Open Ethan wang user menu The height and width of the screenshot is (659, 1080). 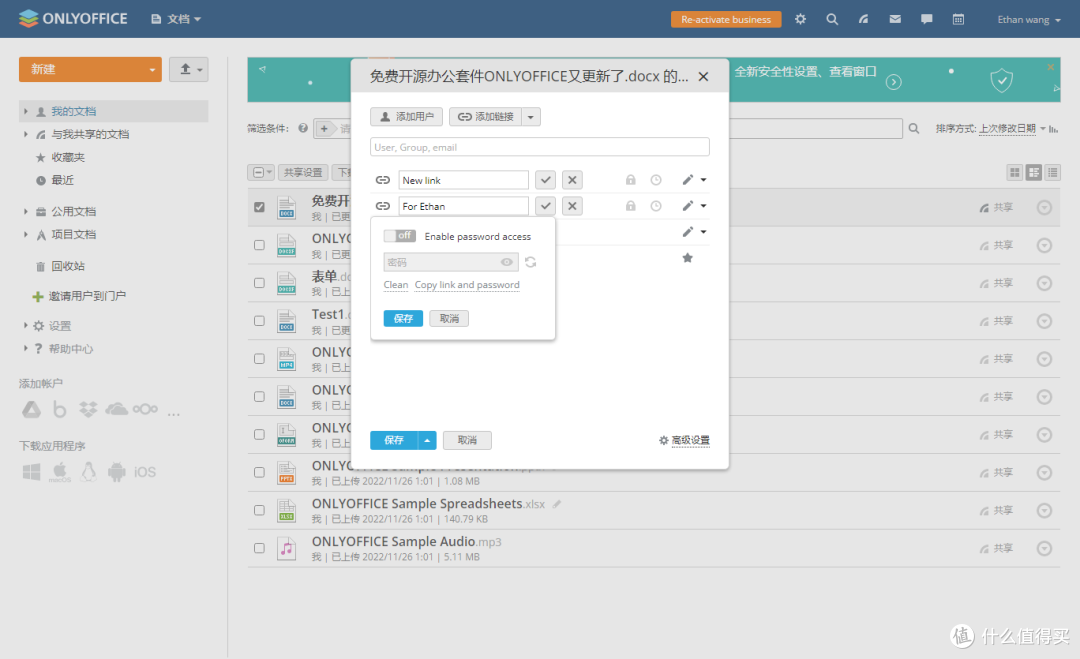[x=1029, y=19]
